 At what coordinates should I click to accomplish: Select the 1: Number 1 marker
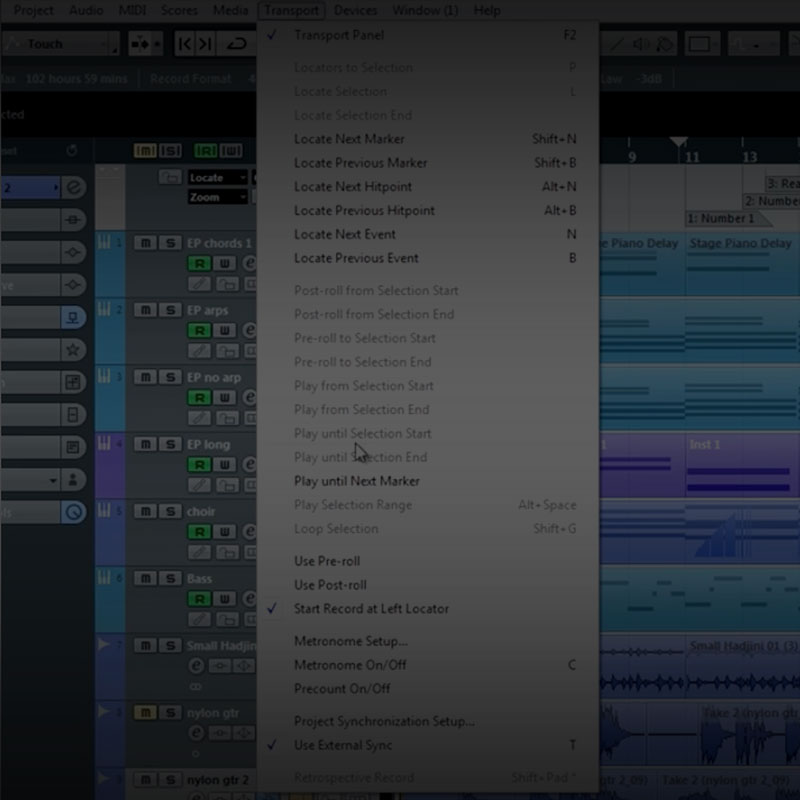click(x=727, y=219)
